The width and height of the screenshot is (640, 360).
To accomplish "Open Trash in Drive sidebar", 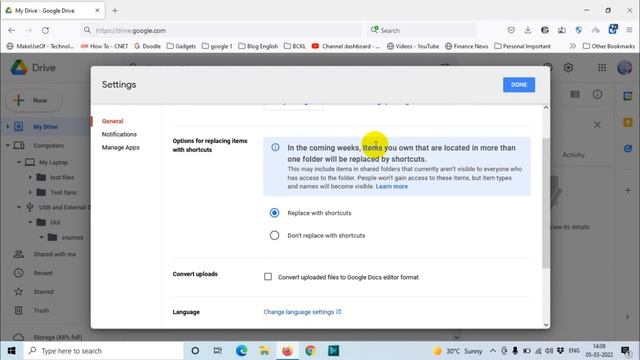I will click(41, 310).
